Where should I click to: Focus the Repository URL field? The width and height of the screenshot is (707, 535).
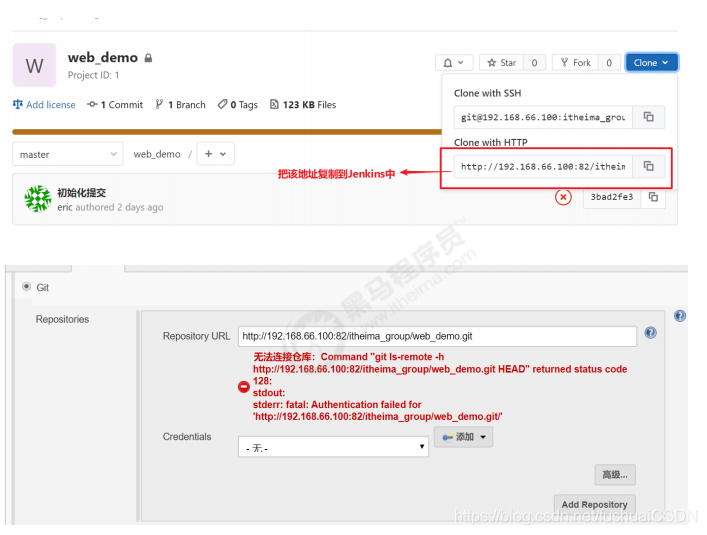point(437,336)
